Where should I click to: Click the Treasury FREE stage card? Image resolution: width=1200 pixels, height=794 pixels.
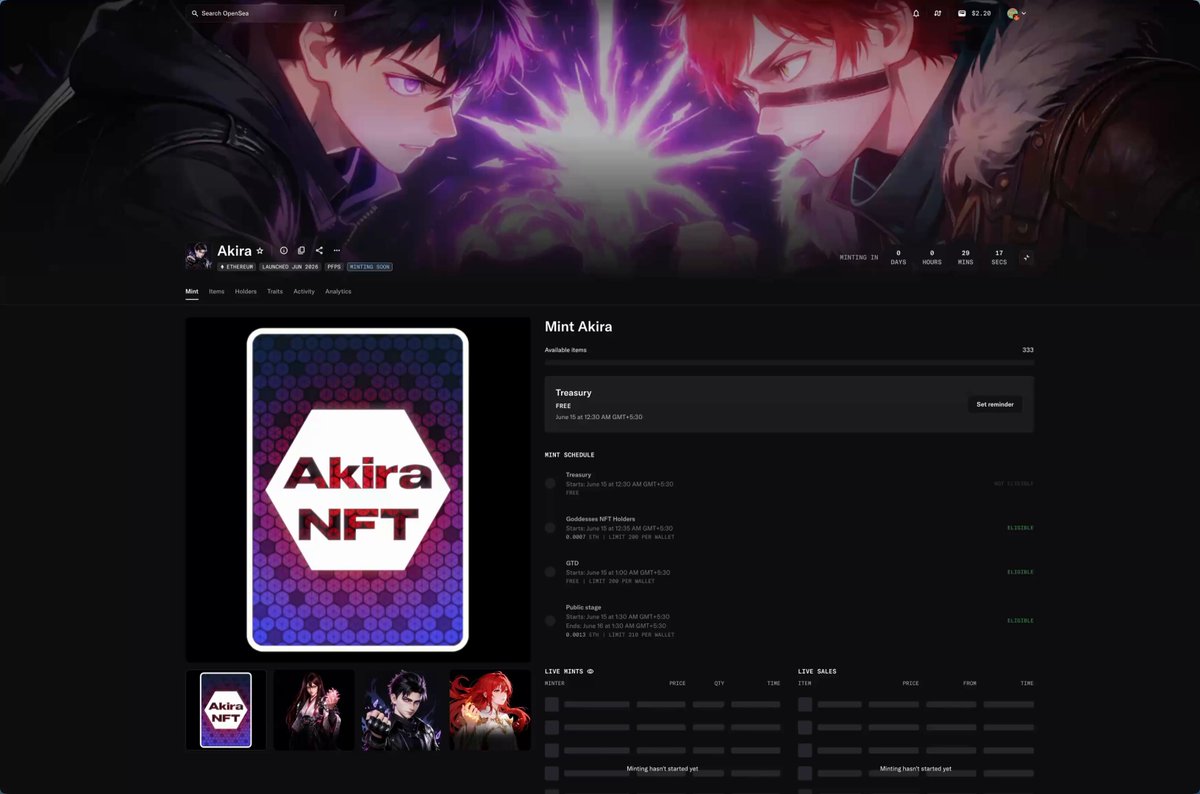pos(789,404)
